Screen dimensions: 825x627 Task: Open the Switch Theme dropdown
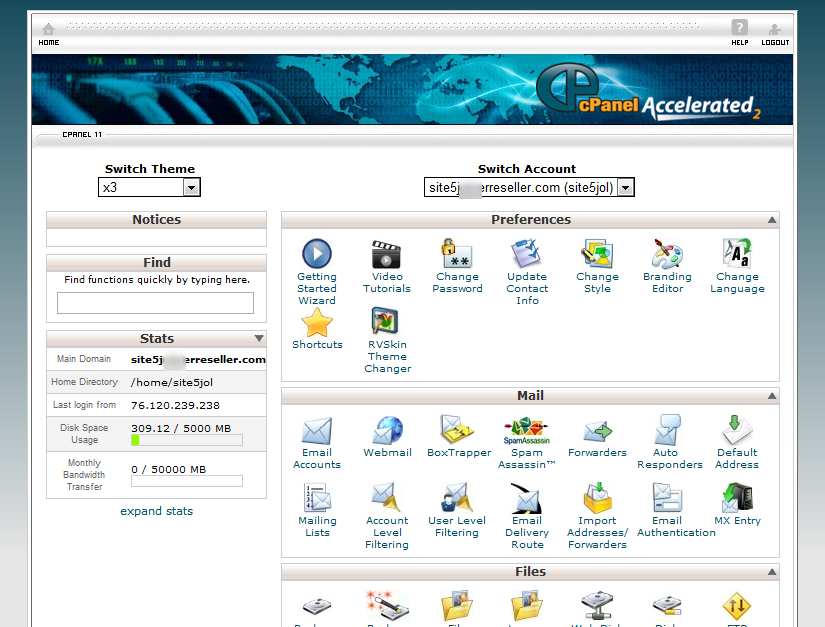[149, 187]
